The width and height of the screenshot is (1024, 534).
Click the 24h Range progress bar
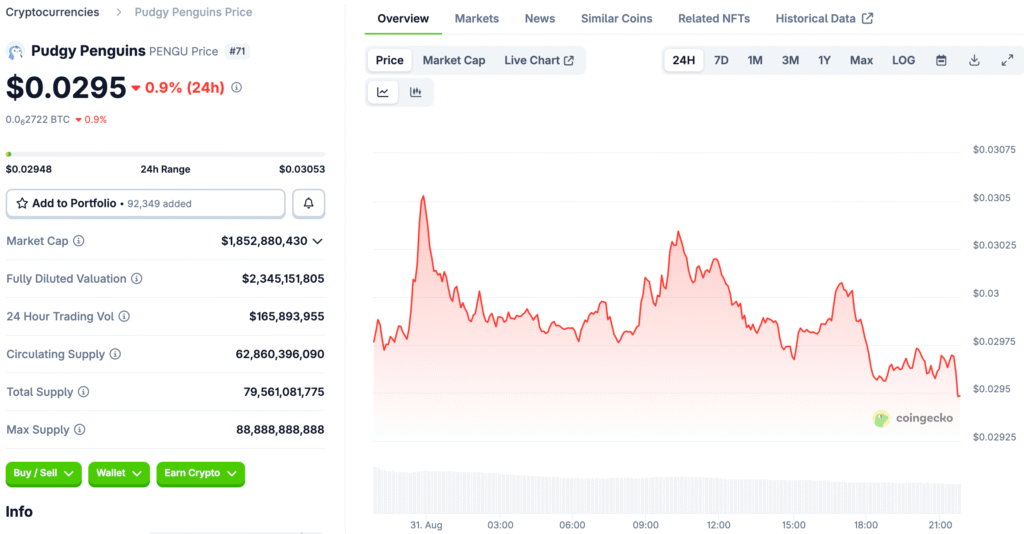165,154
